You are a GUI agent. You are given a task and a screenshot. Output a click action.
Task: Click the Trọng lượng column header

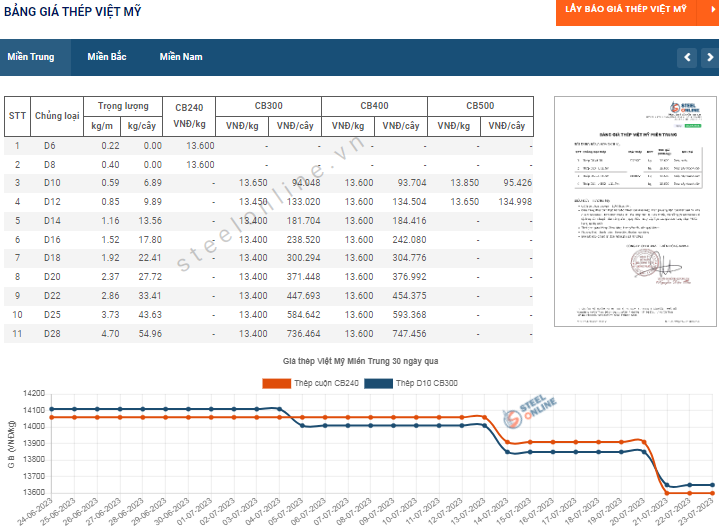pyautogui.click(x=123, y=106)
